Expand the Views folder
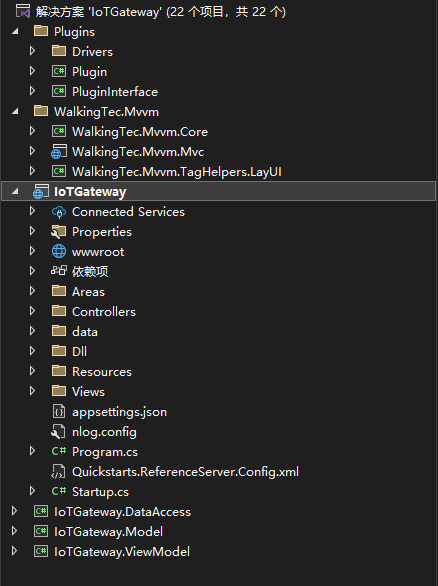The image size is (438, 586). tap(33, 391)
